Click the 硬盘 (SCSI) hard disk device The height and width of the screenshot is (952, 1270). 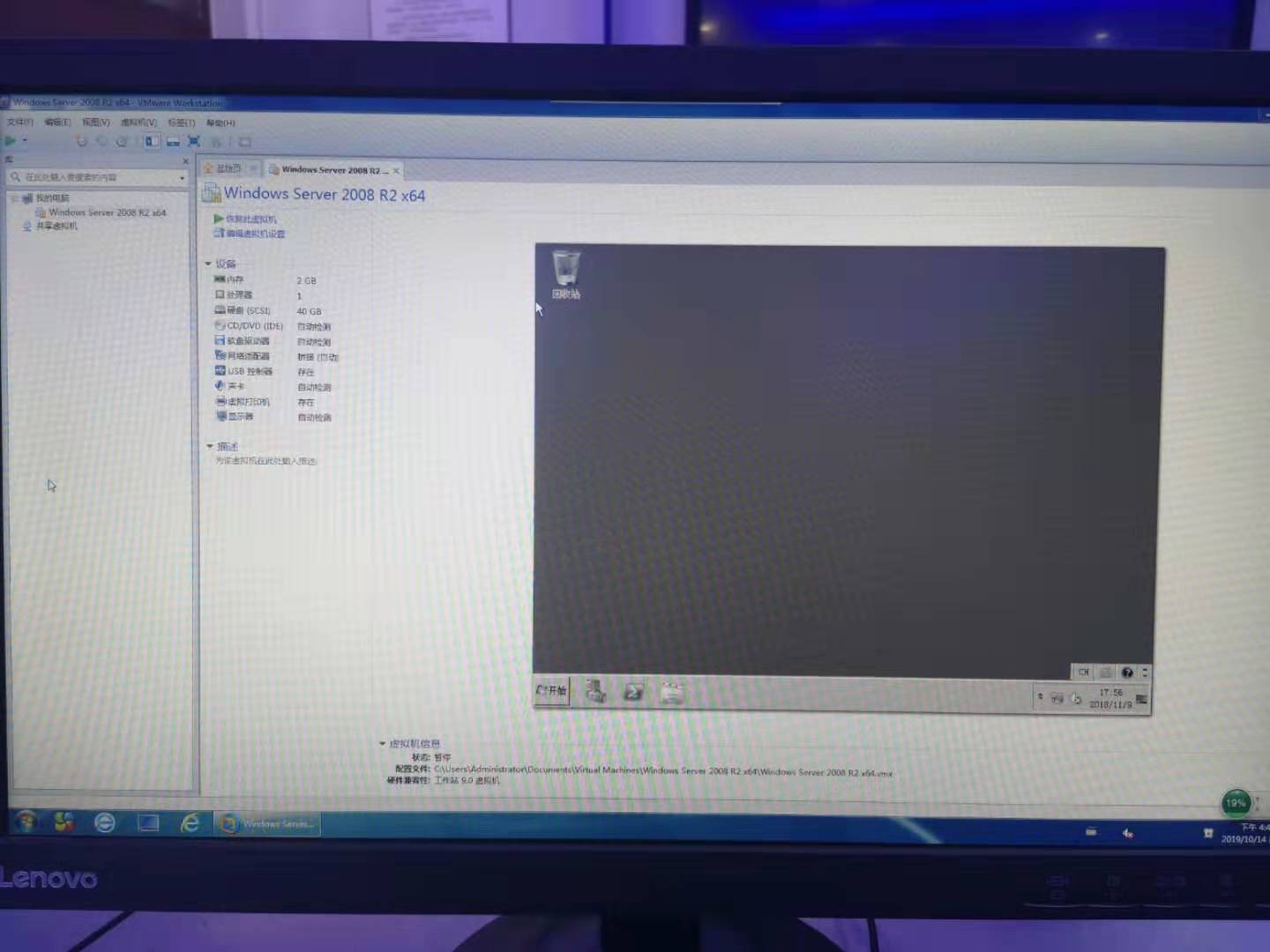pyautogui.click(x=248, y=310)
